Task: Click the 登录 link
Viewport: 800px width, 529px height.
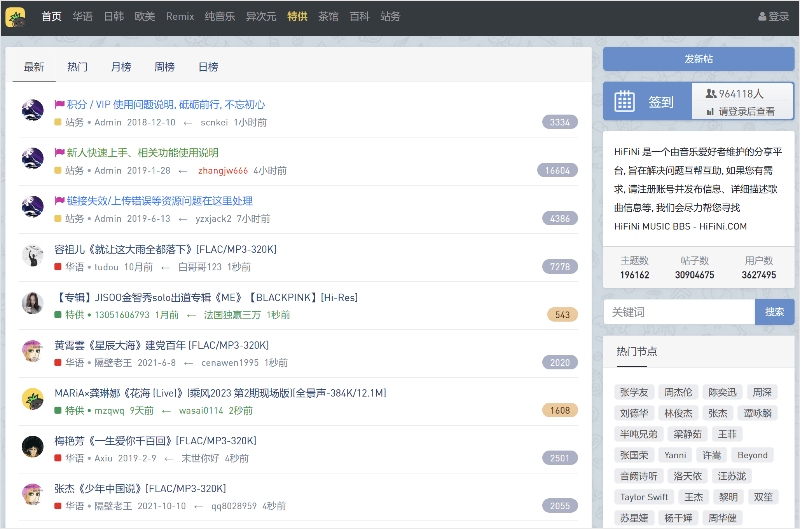Action: coord(774,17)
